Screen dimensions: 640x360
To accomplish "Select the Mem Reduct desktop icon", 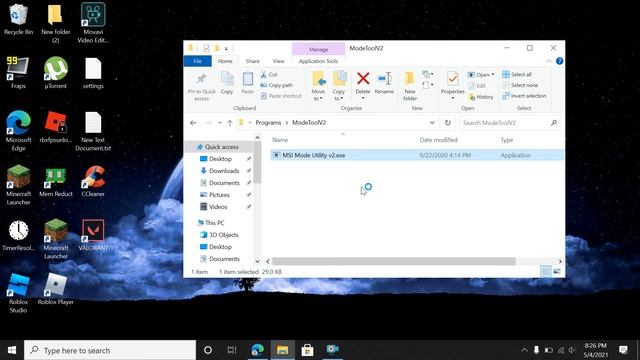I will tap(56, 181).
